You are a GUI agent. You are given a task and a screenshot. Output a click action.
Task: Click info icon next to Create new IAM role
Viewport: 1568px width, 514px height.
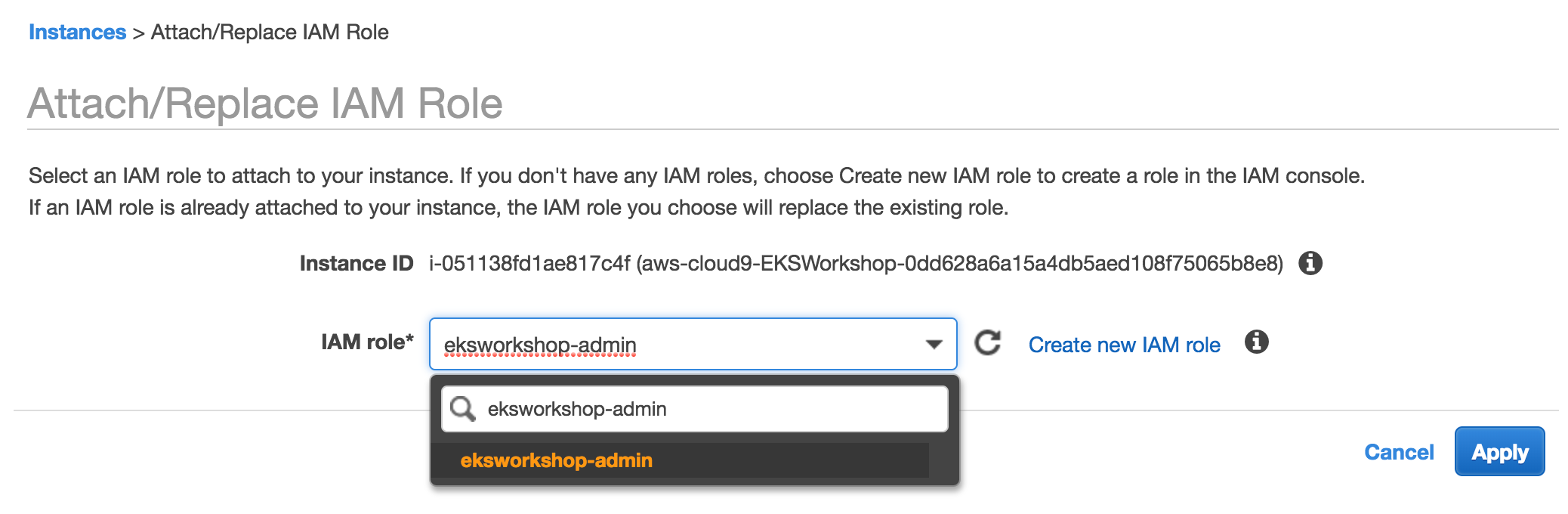1256,342
